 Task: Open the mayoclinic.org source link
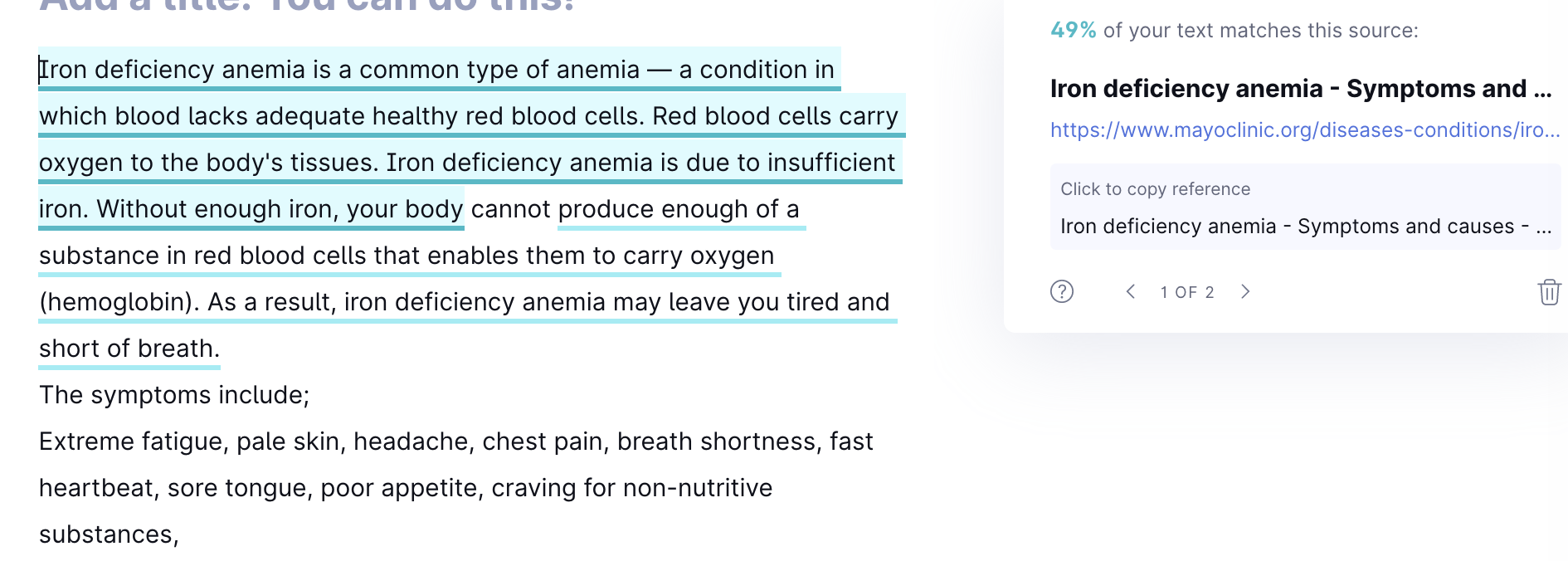click(x=1305, y=130)
